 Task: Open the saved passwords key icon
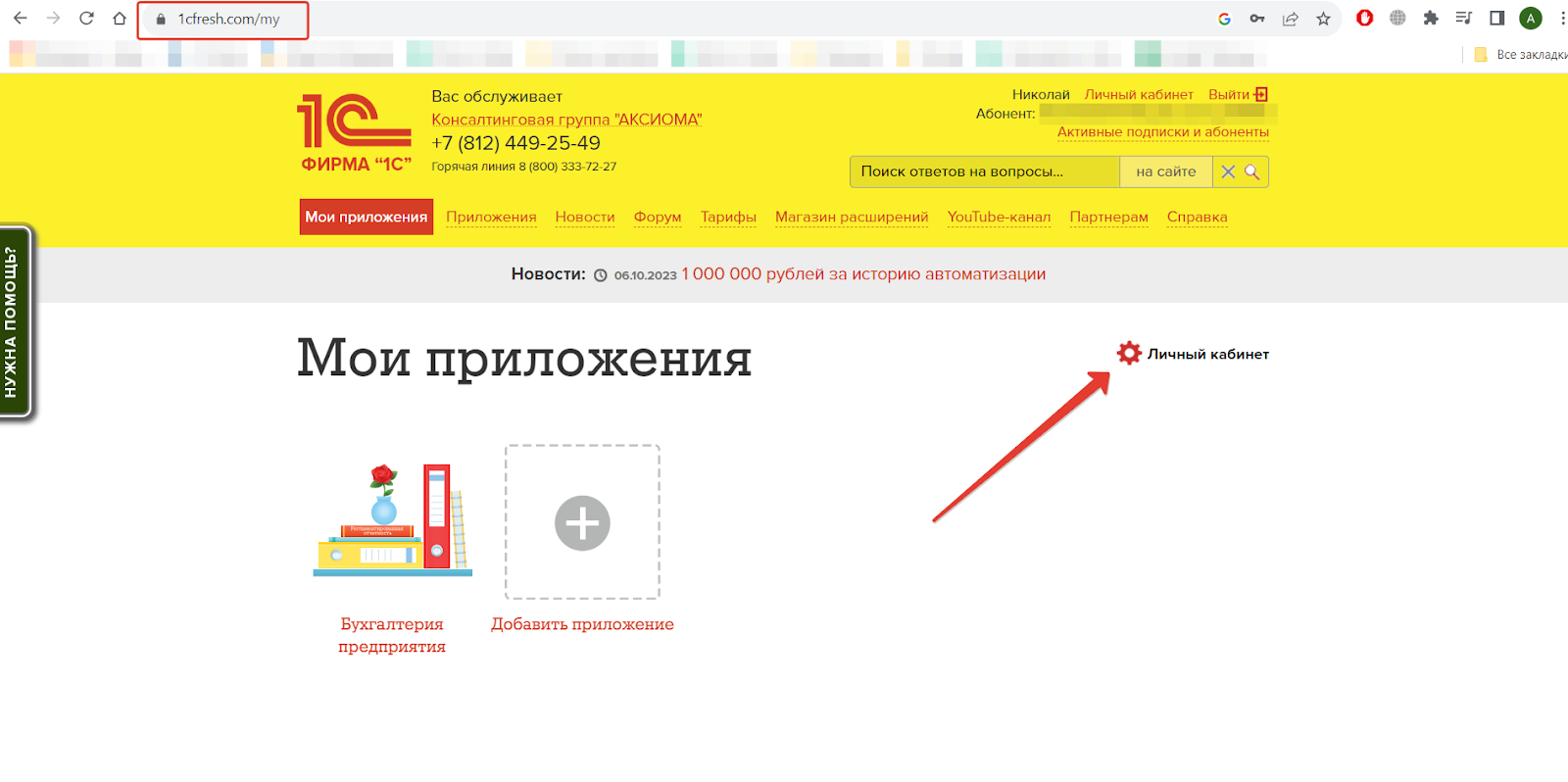(1257, 19)
